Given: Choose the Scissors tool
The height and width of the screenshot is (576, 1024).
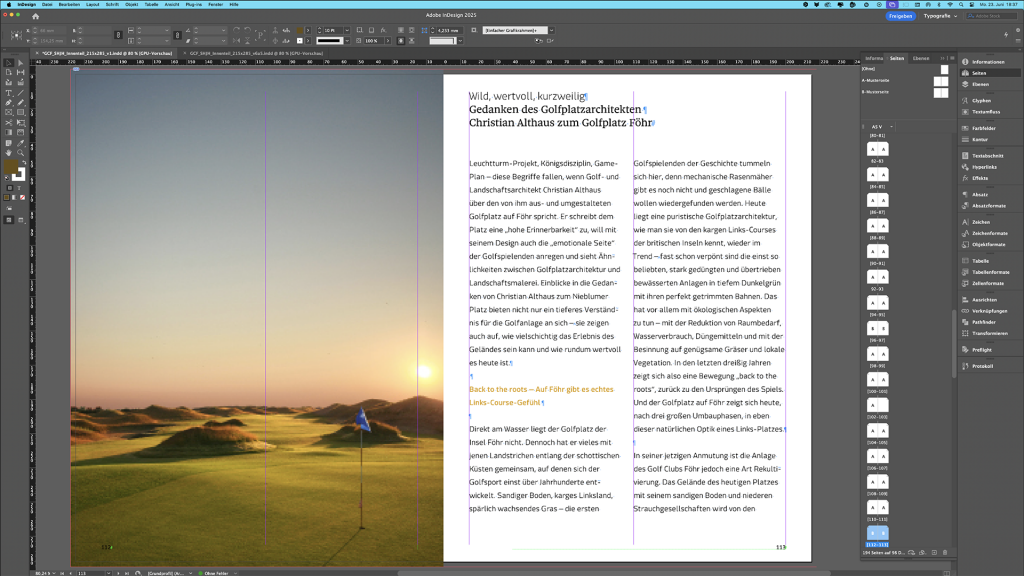Looking at the screenshot, I should pyautogui.click(x=8, y=122).
